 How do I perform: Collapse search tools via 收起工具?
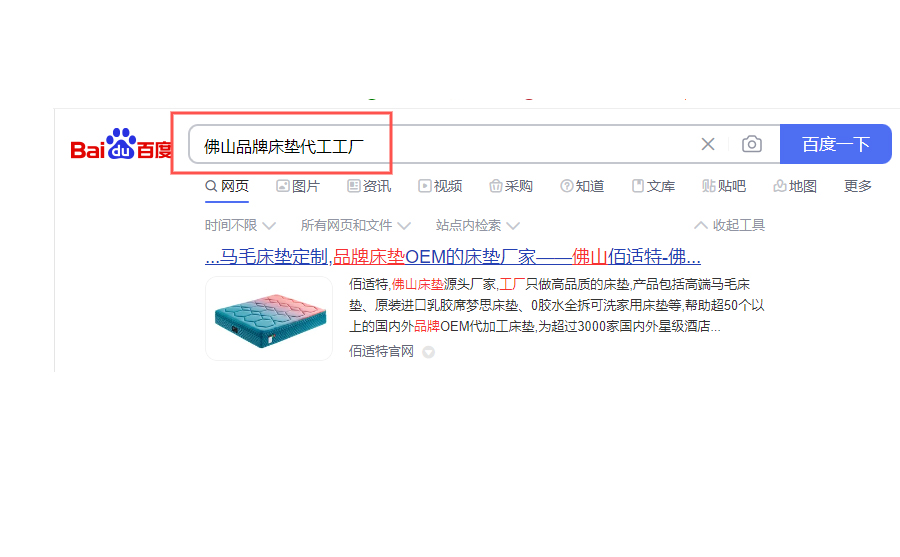[730, 225]
